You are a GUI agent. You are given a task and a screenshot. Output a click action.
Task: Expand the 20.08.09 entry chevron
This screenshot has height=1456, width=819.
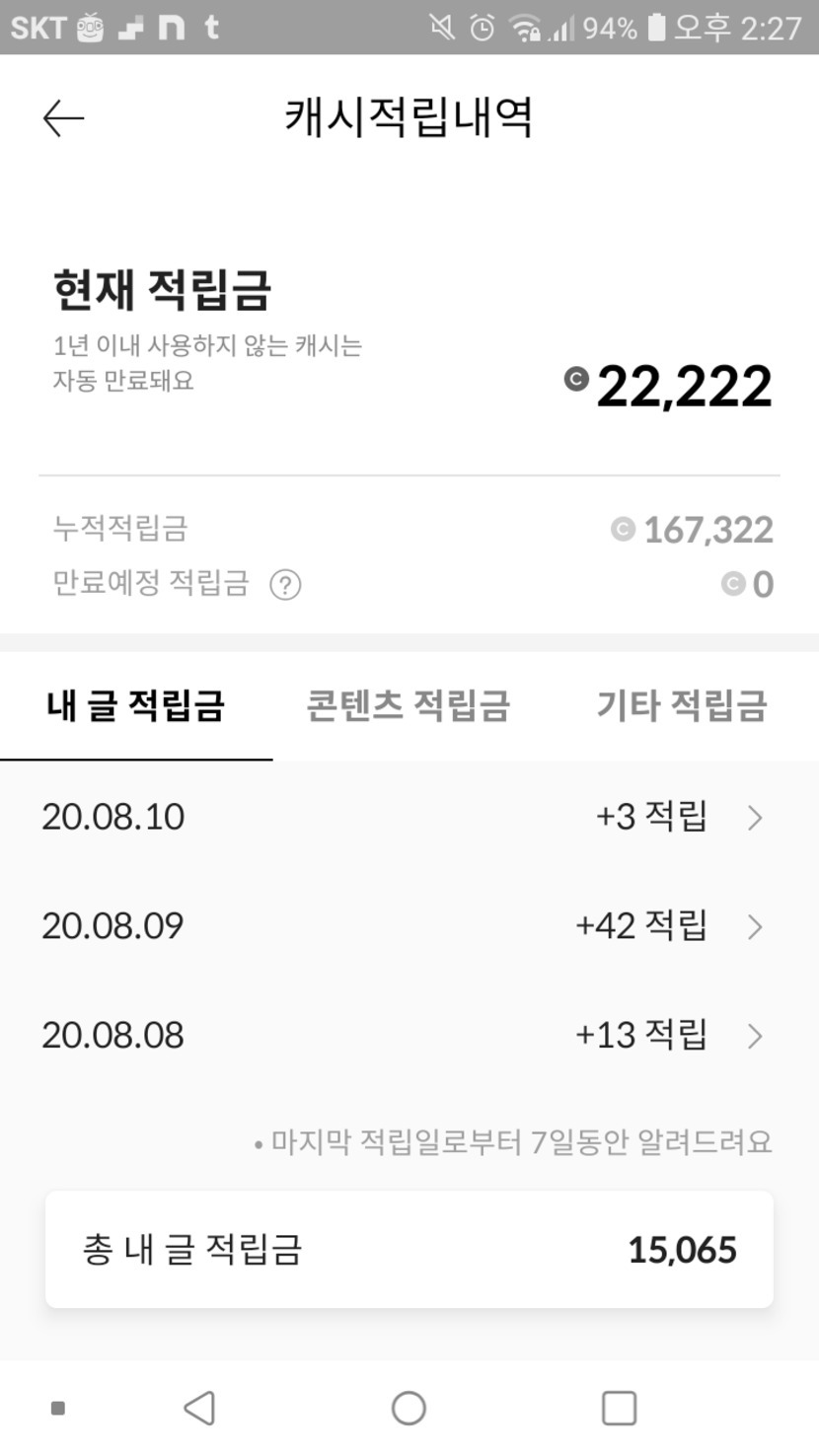[x=755, y=926]
